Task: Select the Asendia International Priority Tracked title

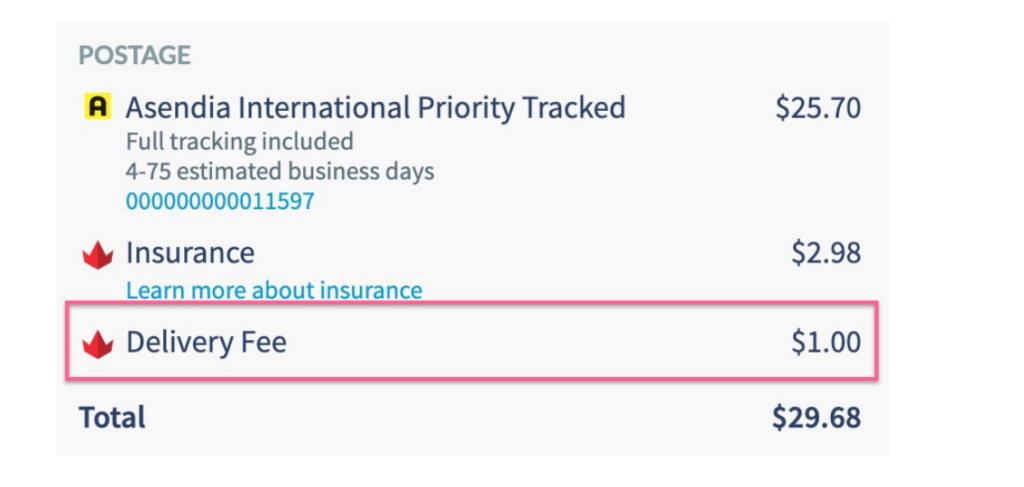Action: click(x=376, y=108)
